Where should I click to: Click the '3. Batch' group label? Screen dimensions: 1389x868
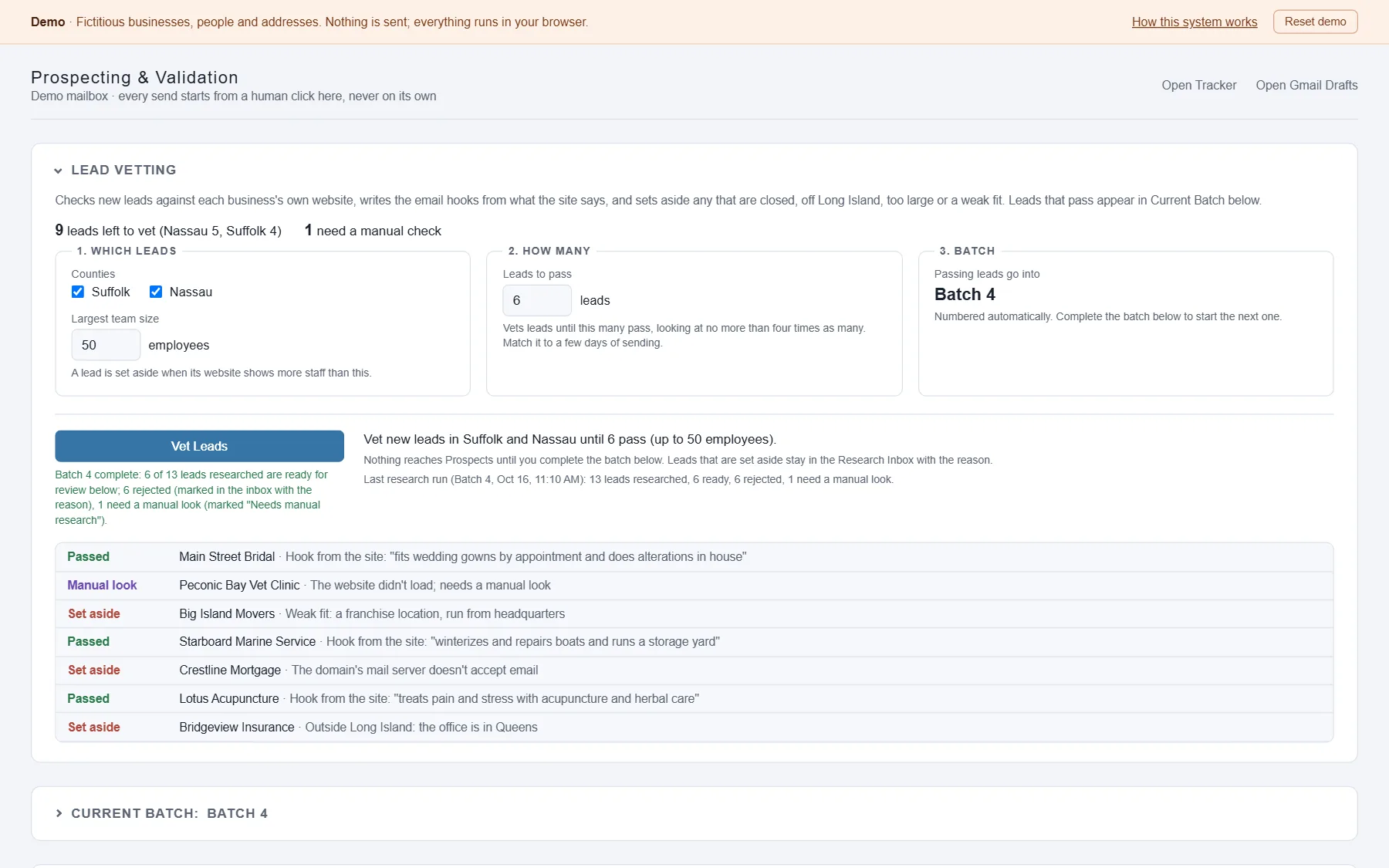[x=967, y=251]
